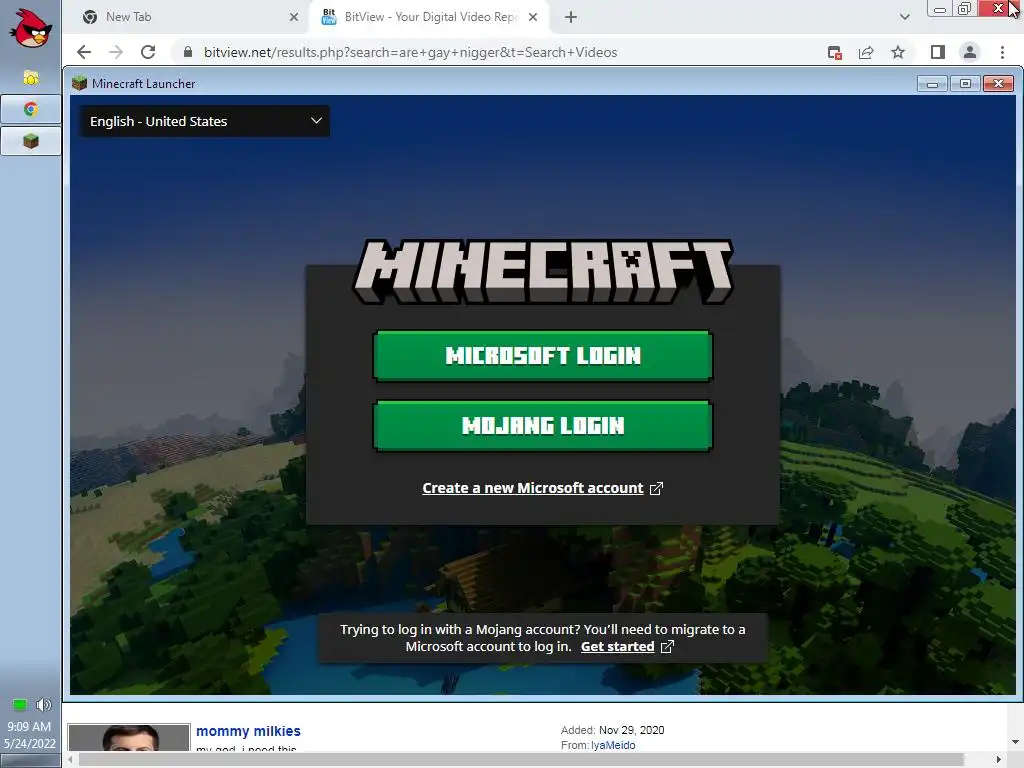Click the horizontal page scrollbar
This screenshot has width=1024, height=768.
521,760
